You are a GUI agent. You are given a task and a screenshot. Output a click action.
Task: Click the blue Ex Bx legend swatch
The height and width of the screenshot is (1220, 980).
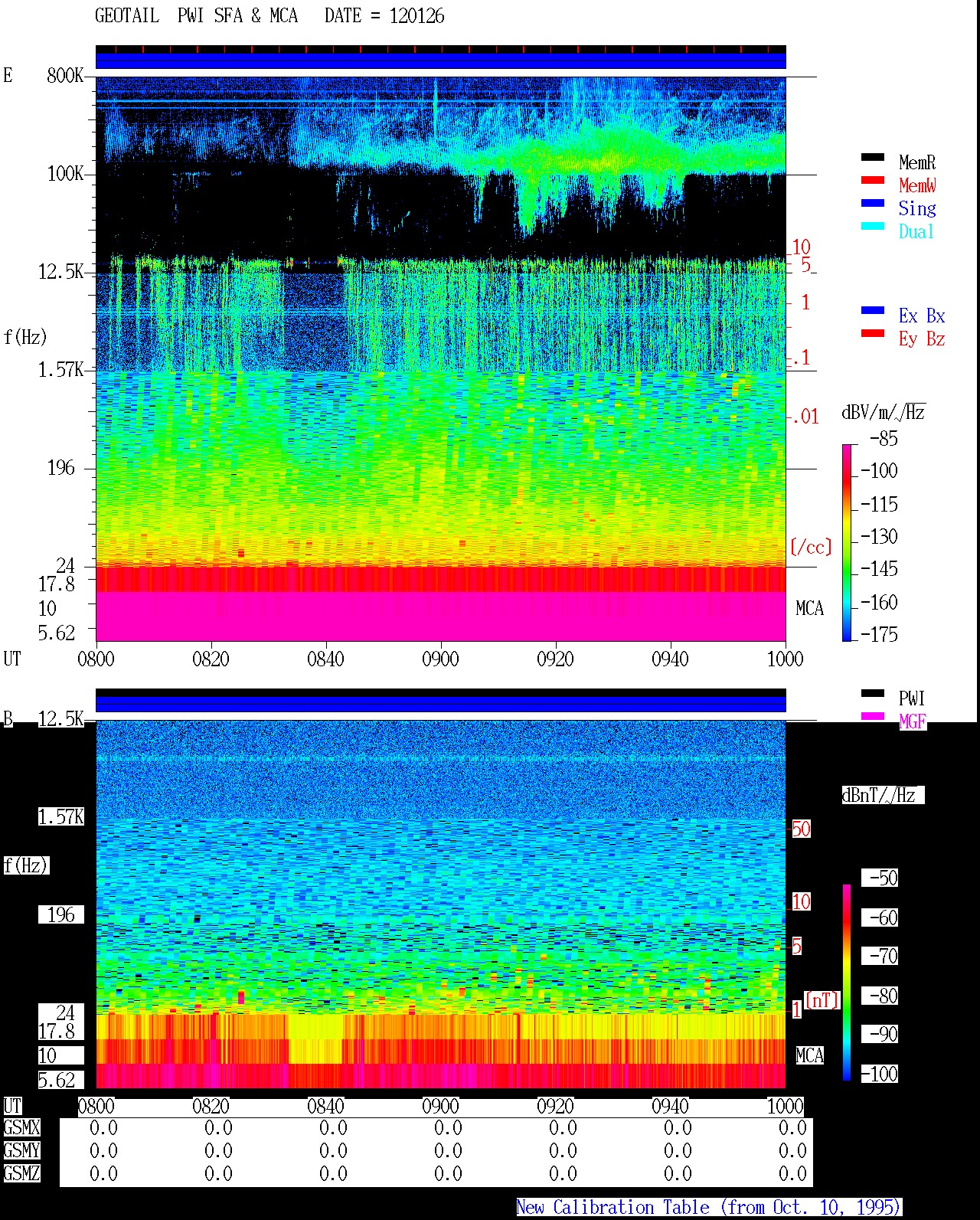coord(872,310)
